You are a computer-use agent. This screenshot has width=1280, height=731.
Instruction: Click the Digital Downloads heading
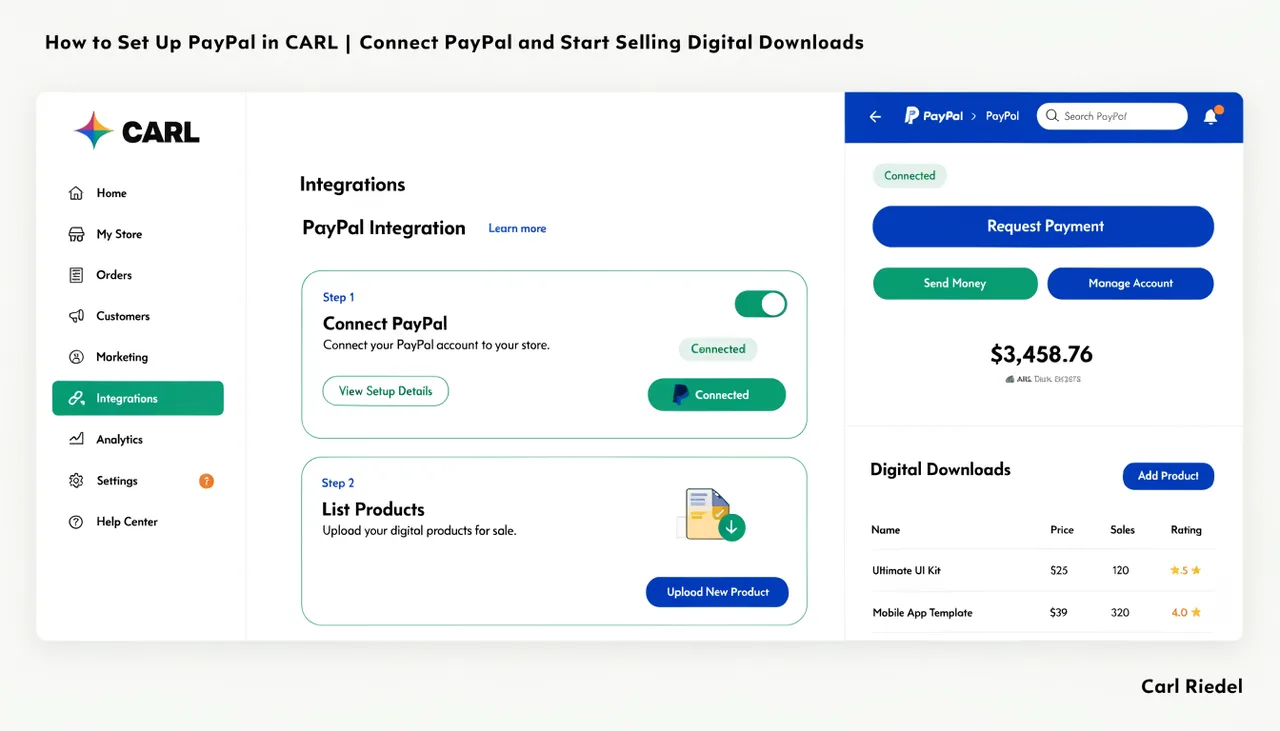940,470
